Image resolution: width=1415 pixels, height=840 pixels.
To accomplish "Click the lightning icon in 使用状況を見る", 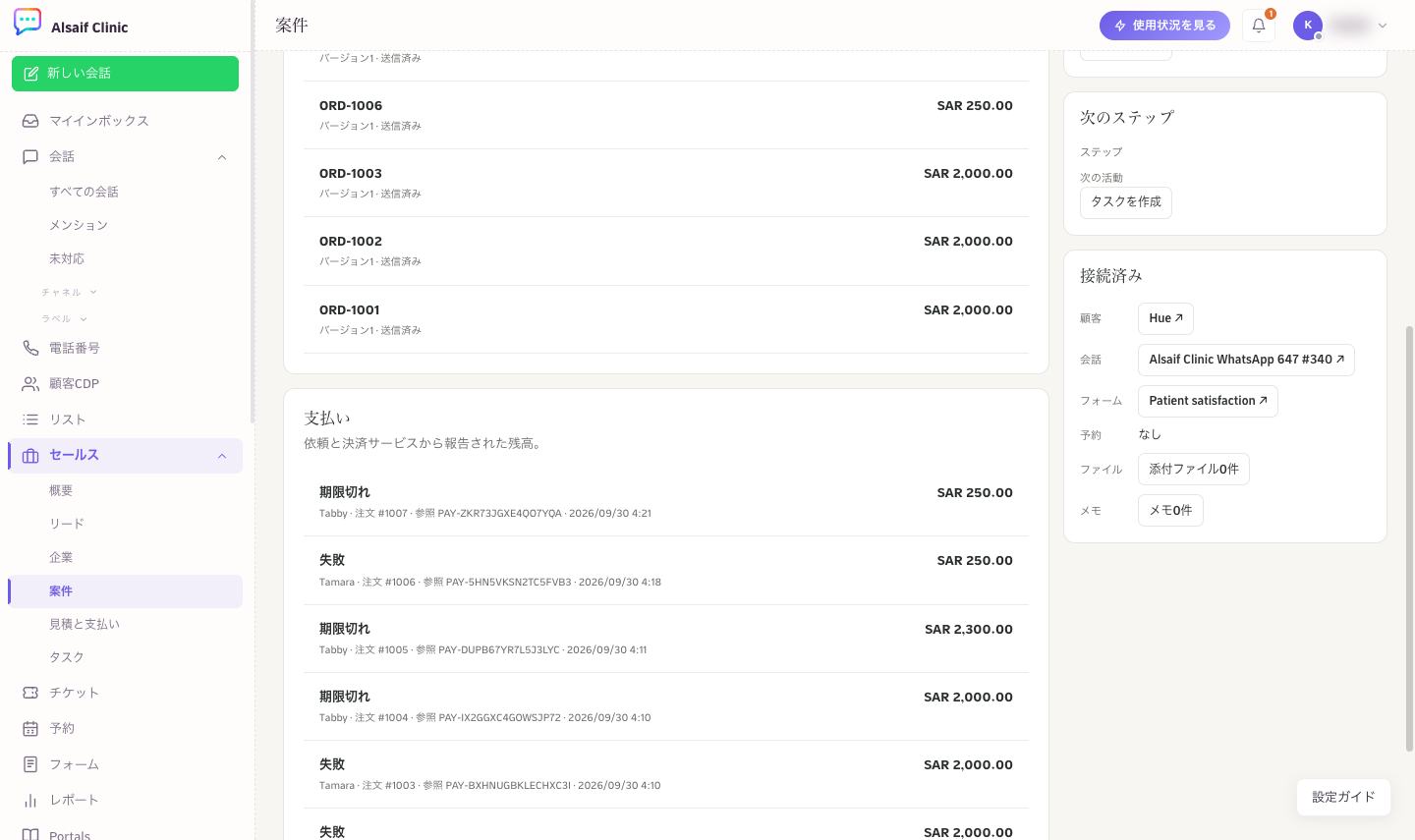I will (1120, 26).
